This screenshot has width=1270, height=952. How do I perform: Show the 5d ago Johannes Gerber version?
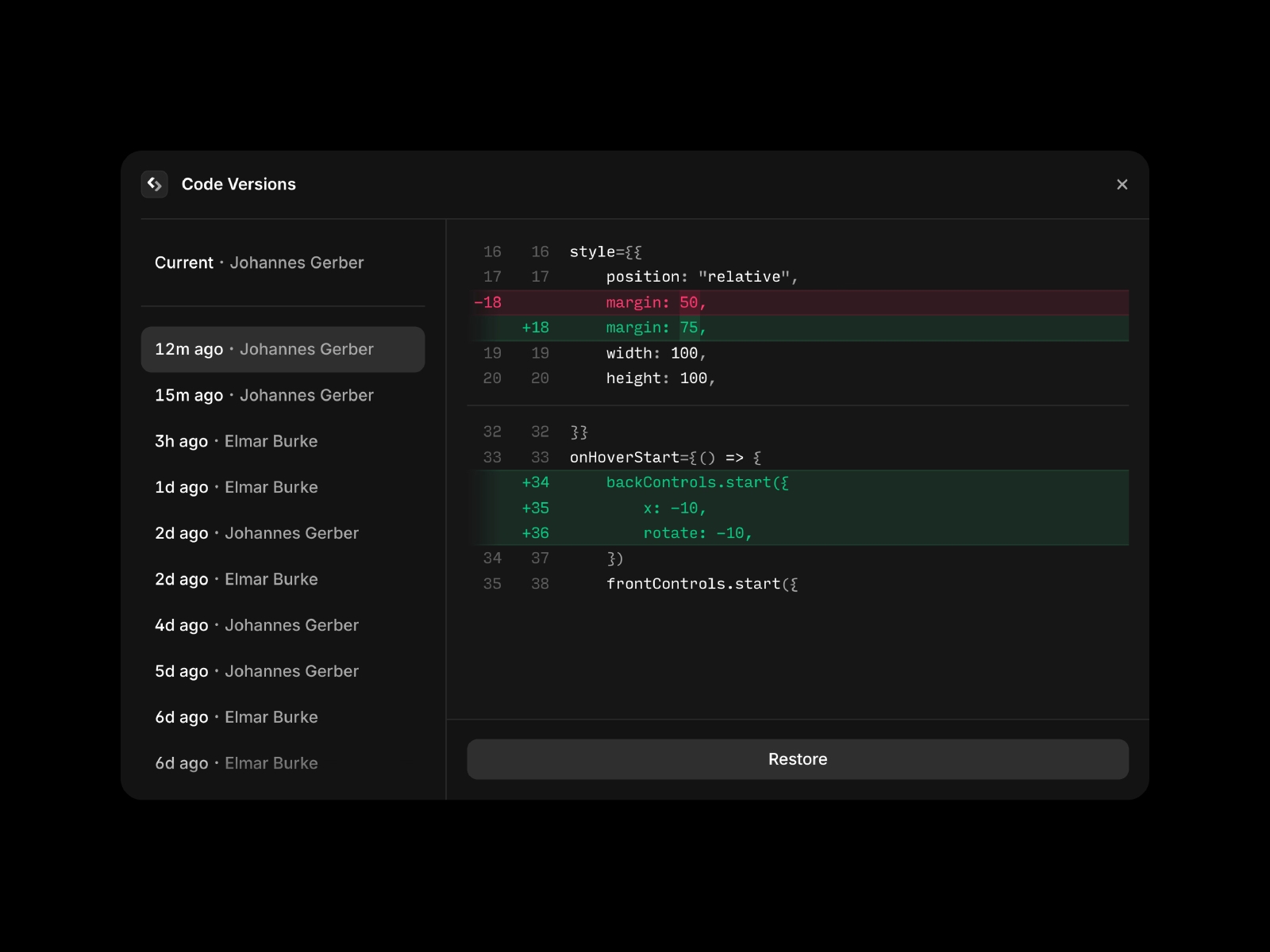(x=283, y=671)
